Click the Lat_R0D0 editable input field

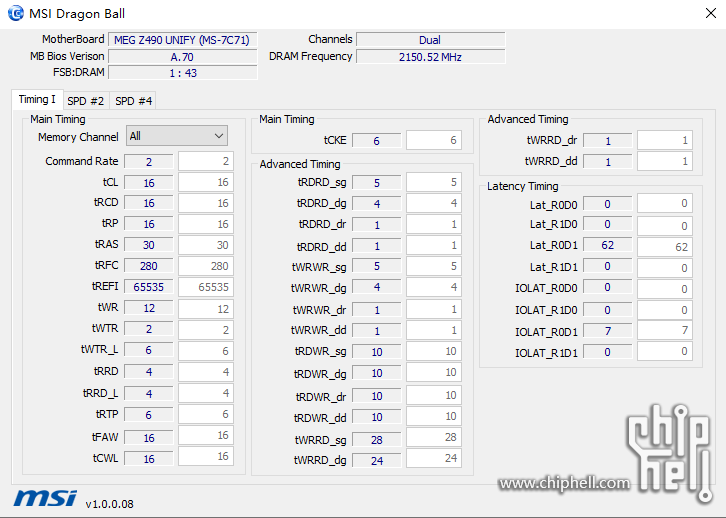point(665,203)
